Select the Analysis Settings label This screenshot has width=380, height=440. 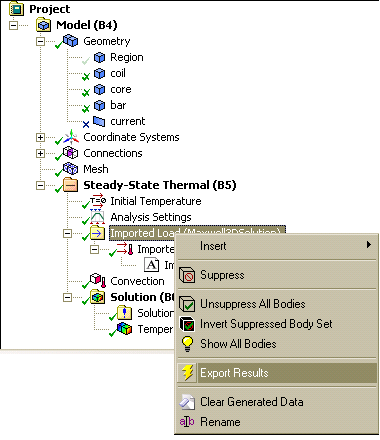(151, 217)
